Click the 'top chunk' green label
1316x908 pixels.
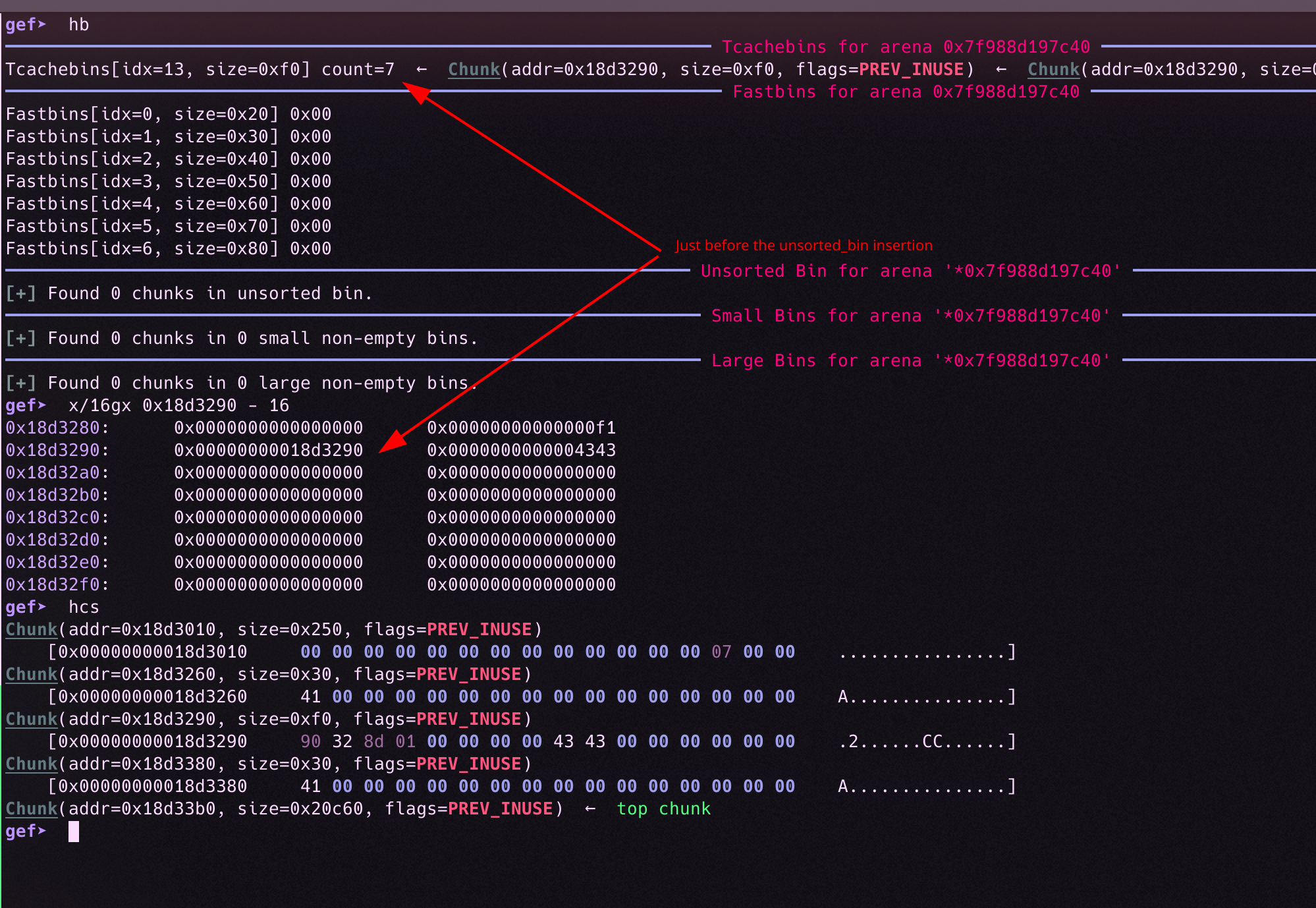click(x=663, y=809)
